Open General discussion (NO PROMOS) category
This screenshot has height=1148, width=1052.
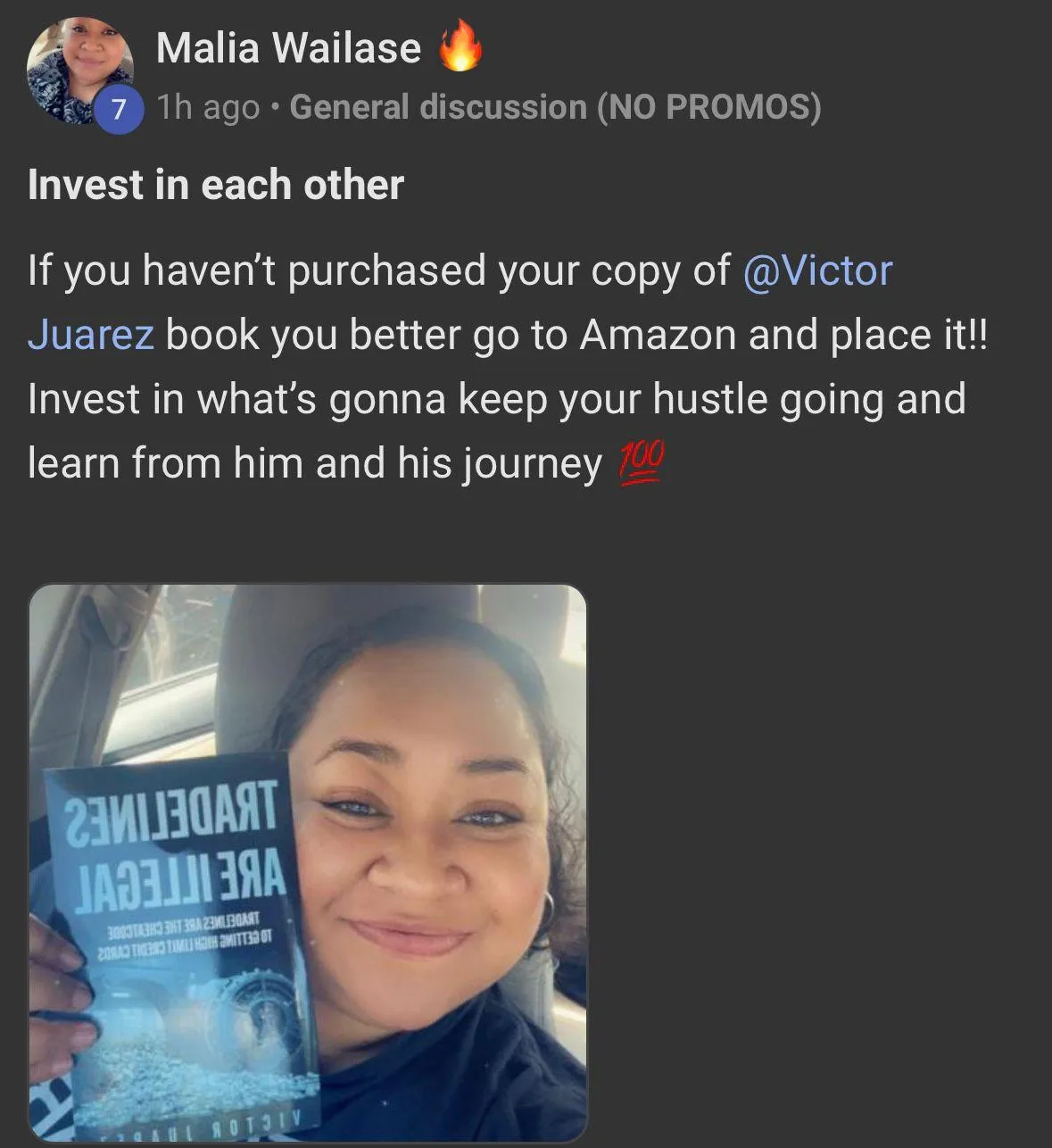coord(555,107)
